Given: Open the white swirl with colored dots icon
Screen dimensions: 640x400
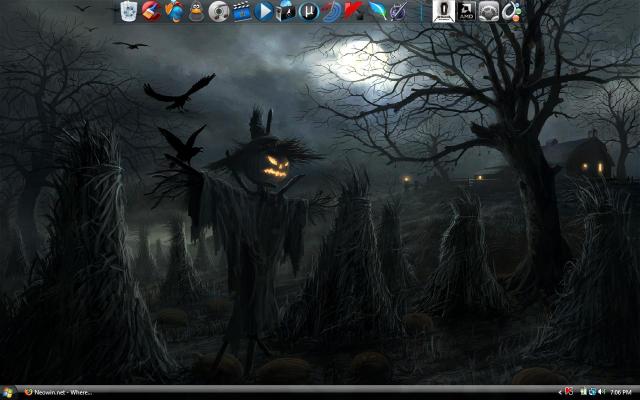Looking at the screenshot, I should (511, 11).
